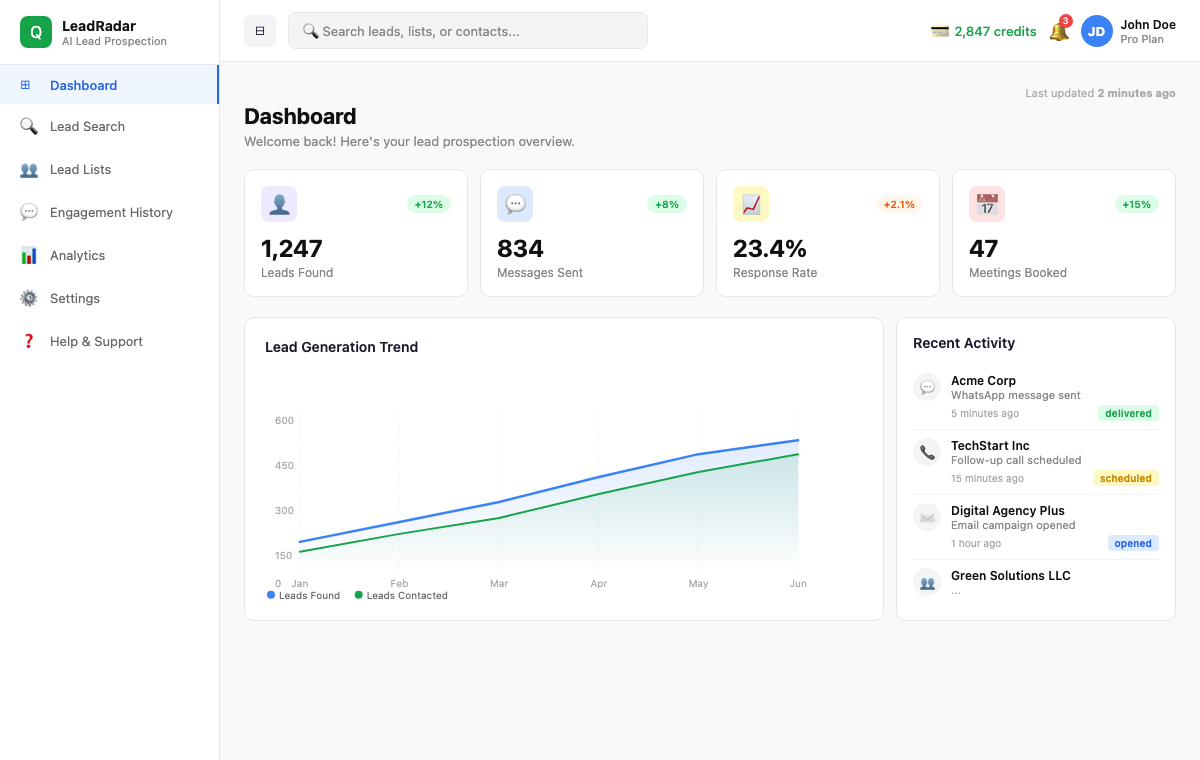Click the Analytics bar chart icon

coord(29,255)
